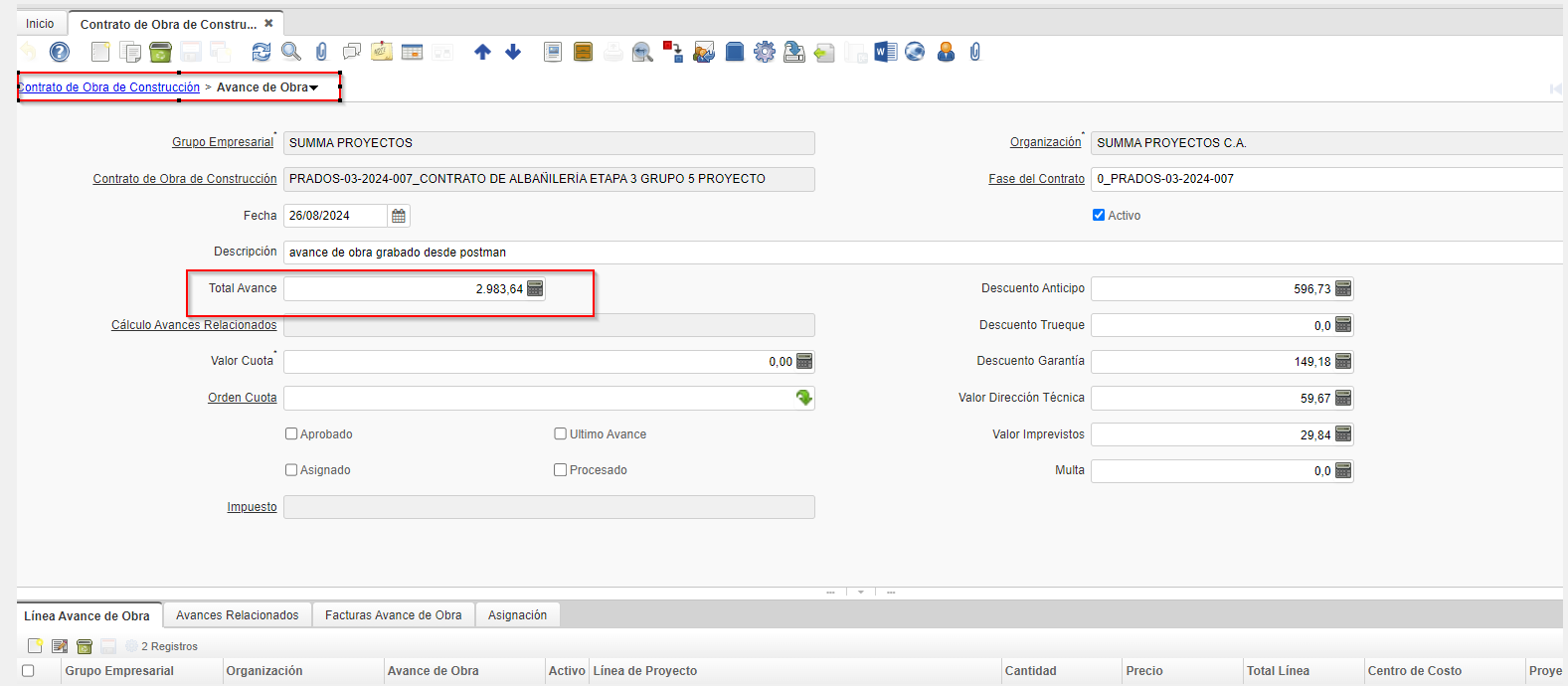This screenshot has width=1568, height=686.
Task: Click the Help question mark icon
Action: (60, 52)
